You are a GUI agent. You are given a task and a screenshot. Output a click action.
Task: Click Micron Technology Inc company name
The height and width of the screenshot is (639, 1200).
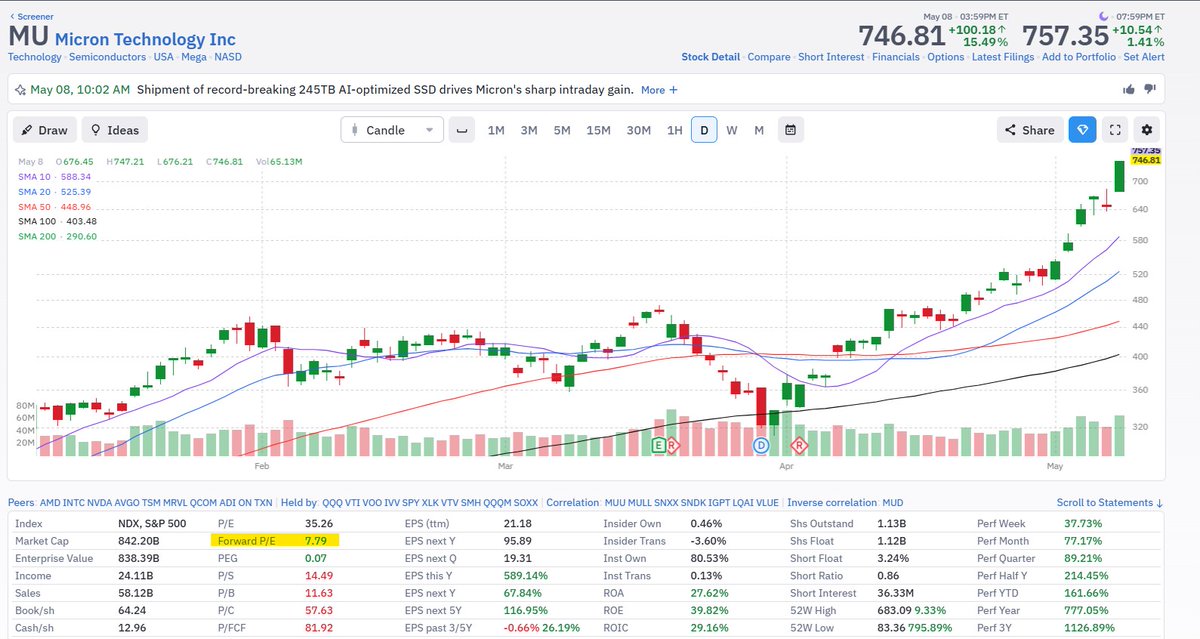click(145, 40)
